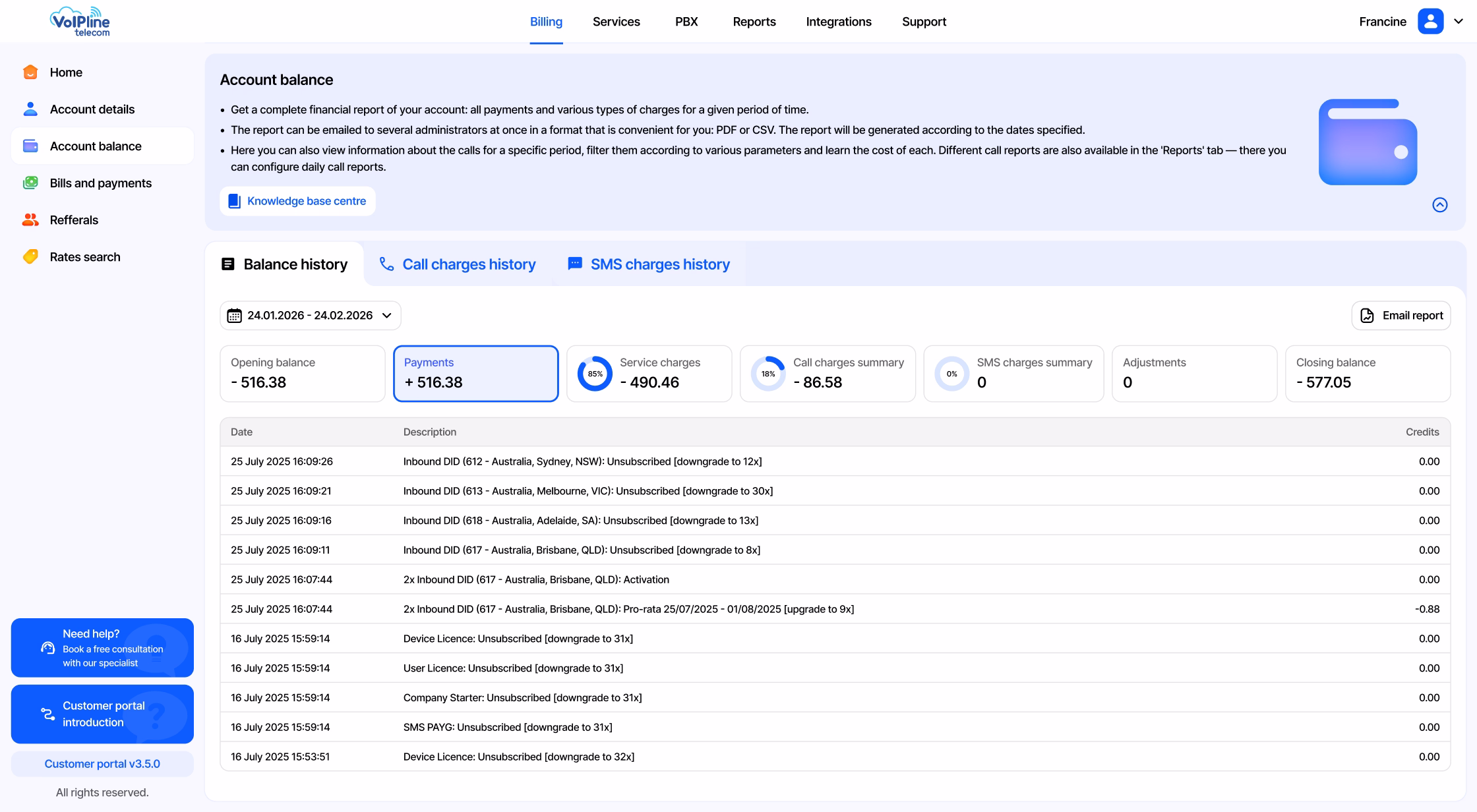Open the Services top menu

pyautogui.click(x=616, y=22)
